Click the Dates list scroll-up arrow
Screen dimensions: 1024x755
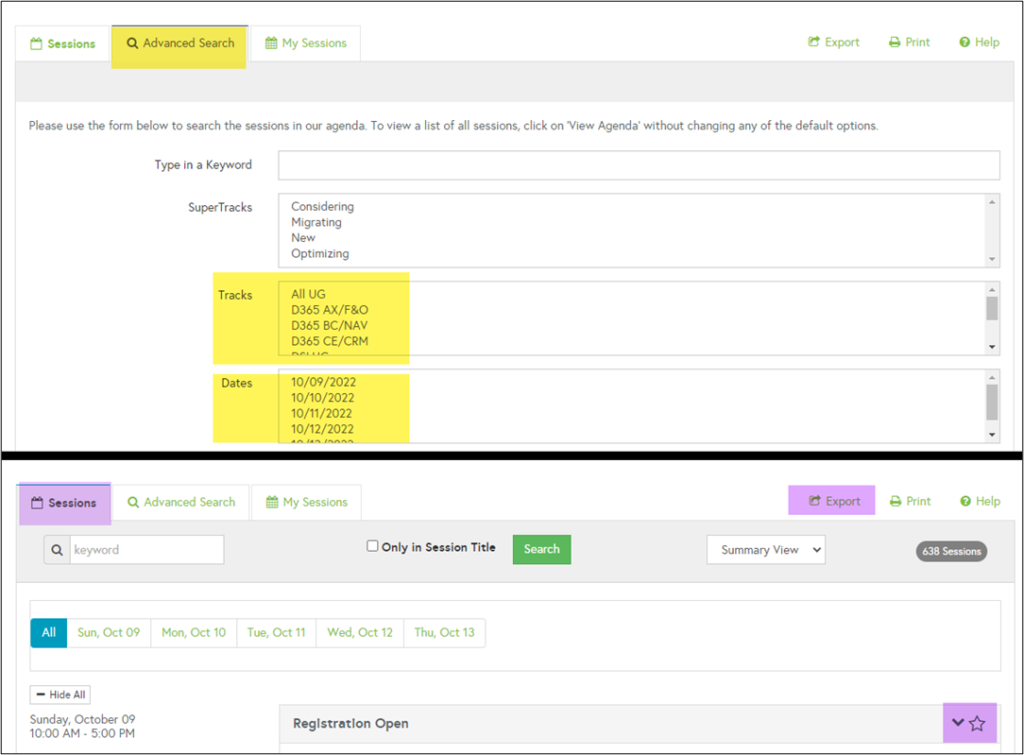click(x=992, y=378)
